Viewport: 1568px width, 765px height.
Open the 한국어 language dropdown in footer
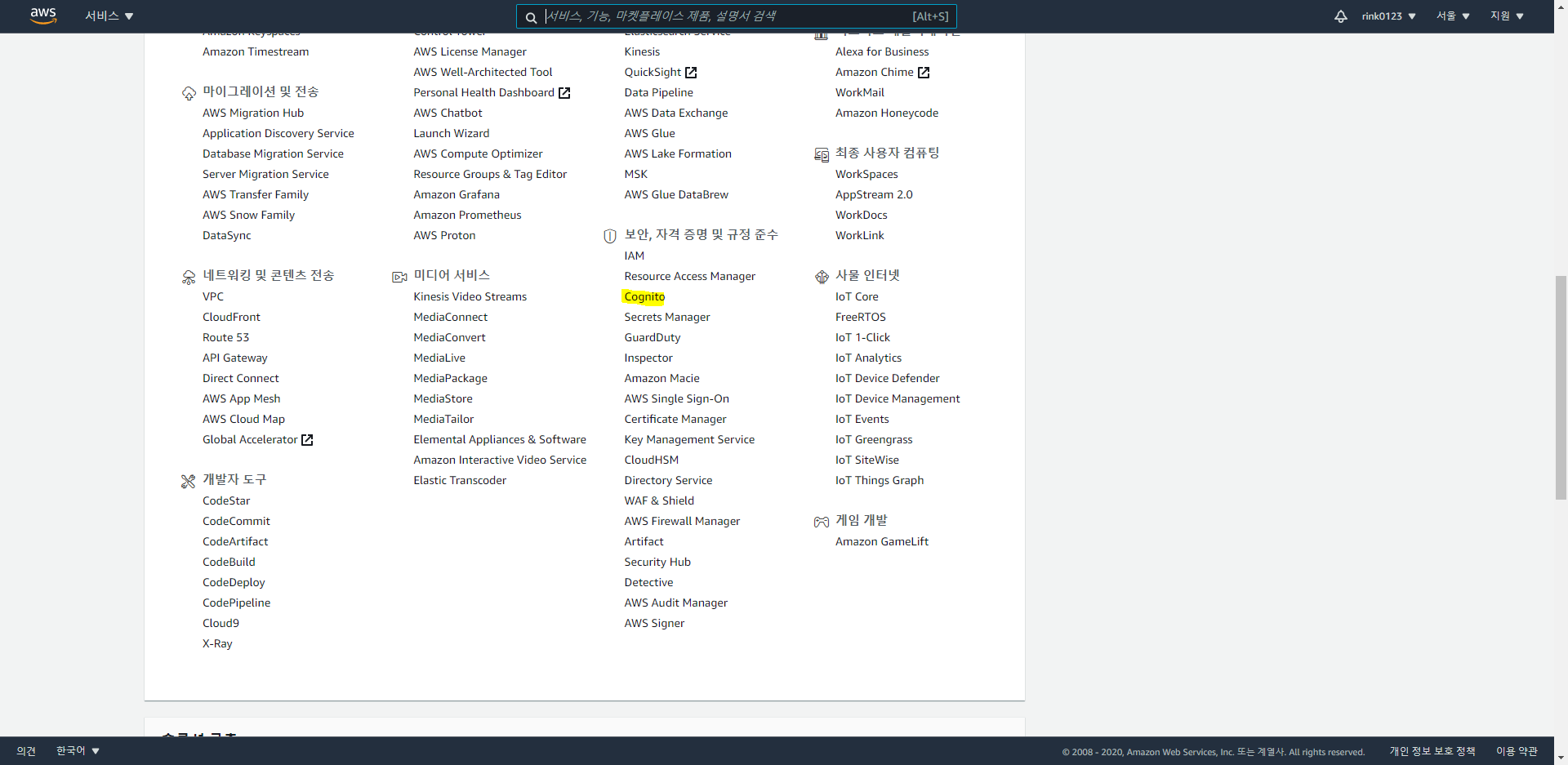(78, 750)
